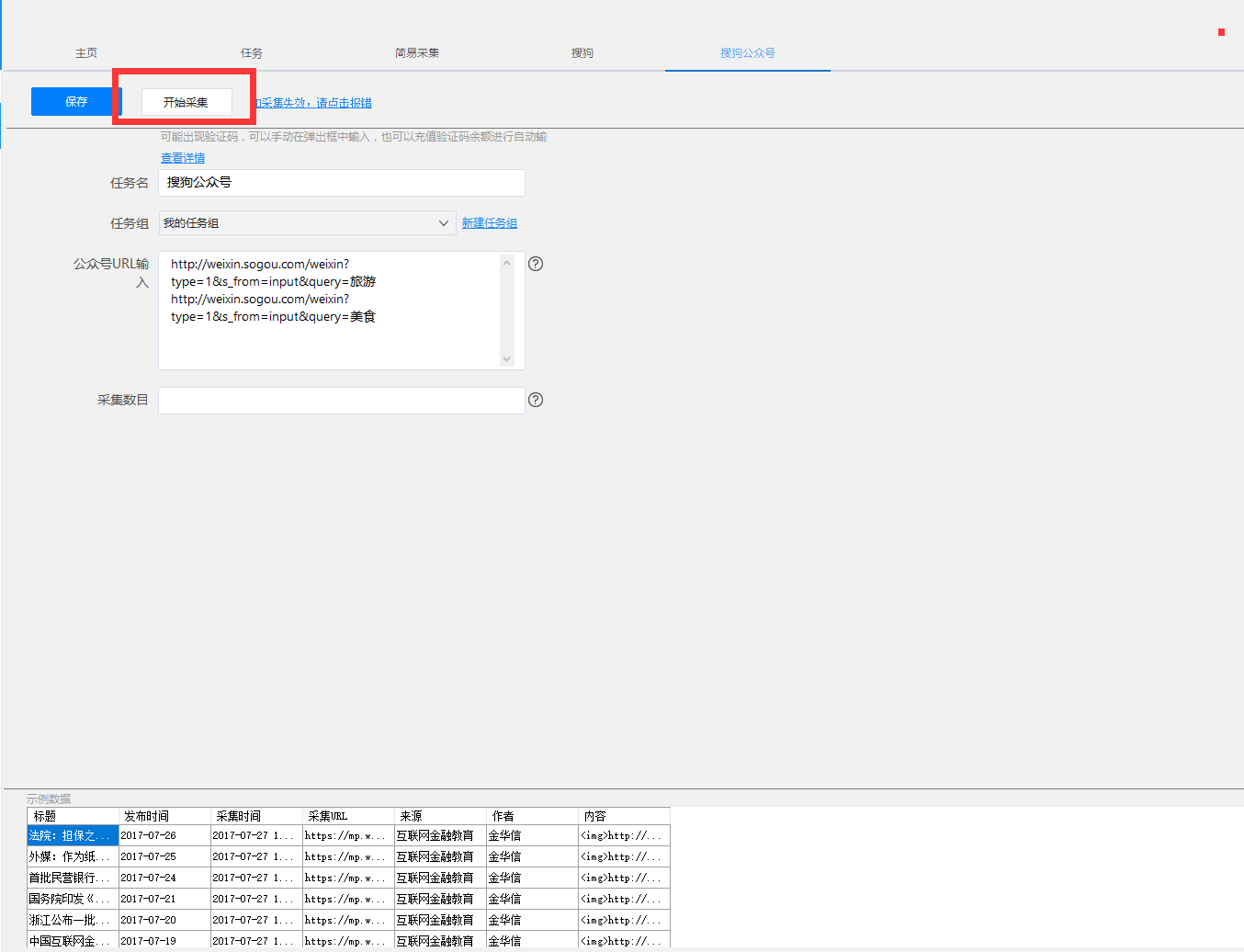Select the 搜狗公众号 tab

pyautogui.click(x=748, y=53)
